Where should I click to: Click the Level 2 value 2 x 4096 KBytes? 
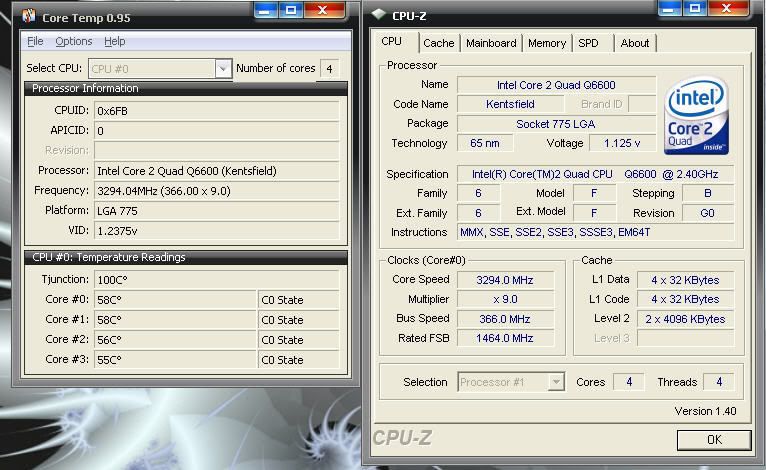(685, 319)
